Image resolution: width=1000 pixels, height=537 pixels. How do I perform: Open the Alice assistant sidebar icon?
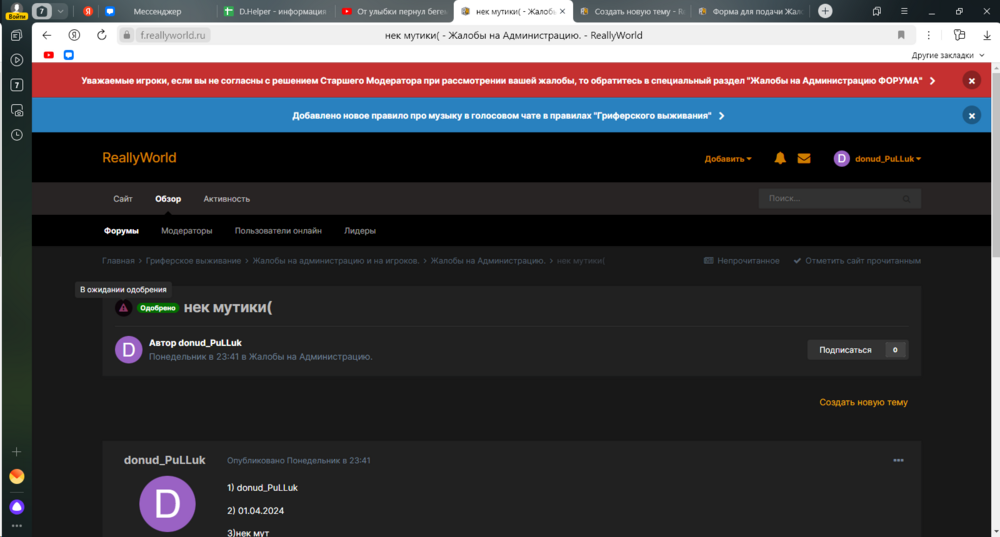17,507
